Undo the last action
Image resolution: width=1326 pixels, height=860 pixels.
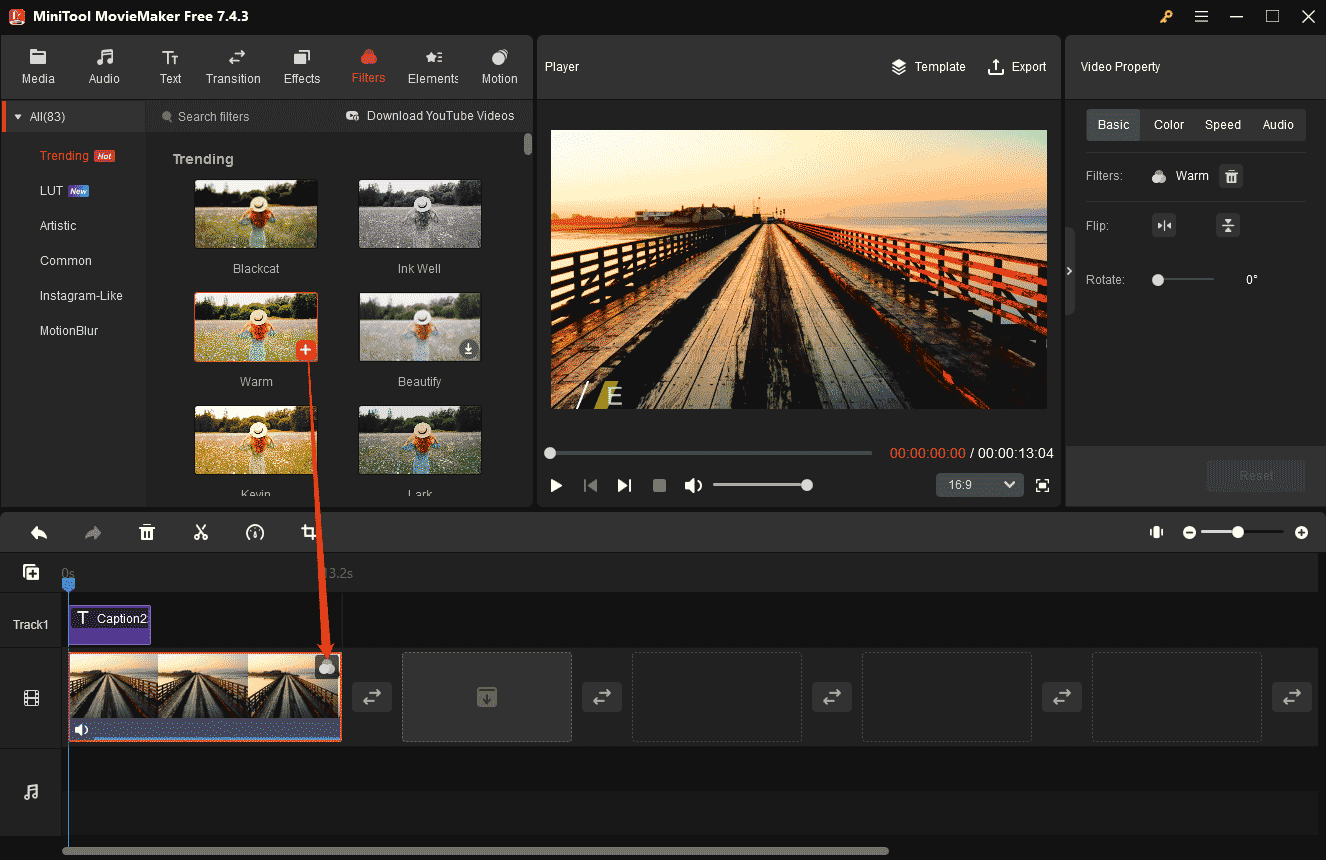click(x=39, y=532)
